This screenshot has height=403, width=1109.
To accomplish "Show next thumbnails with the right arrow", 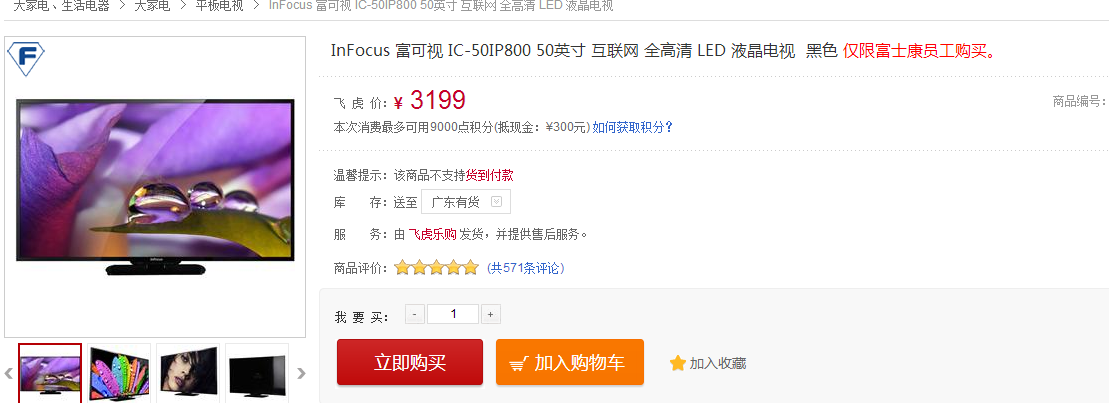I will (x=301, y=374).
